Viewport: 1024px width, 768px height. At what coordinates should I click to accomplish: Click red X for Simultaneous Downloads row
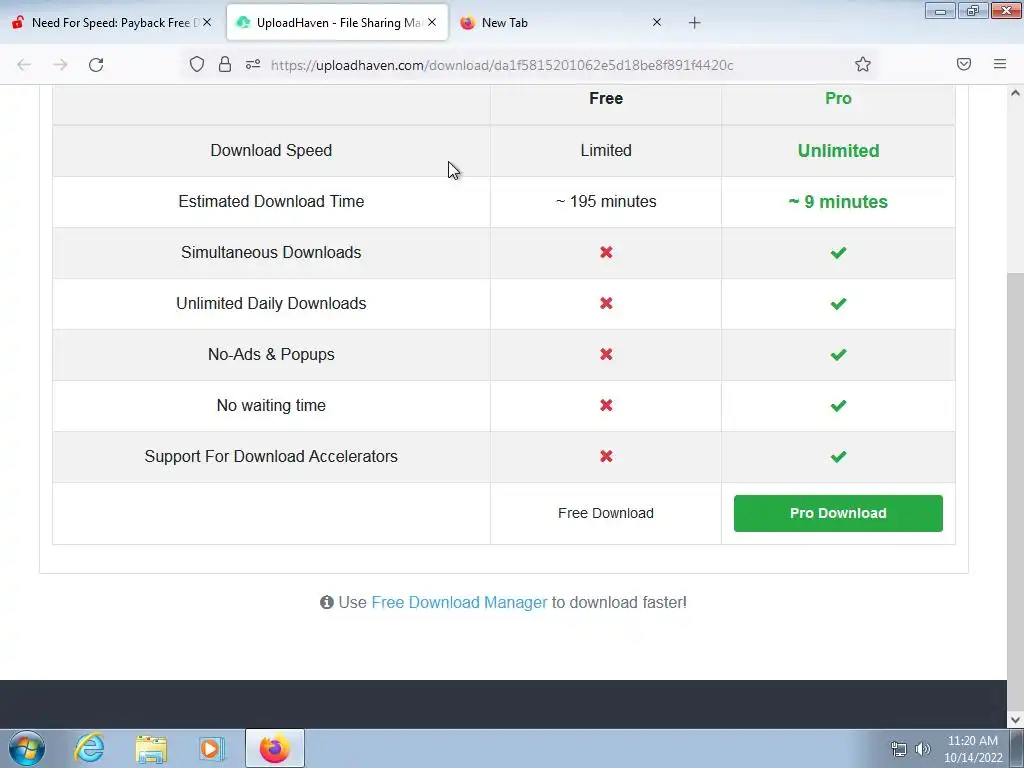606,252
